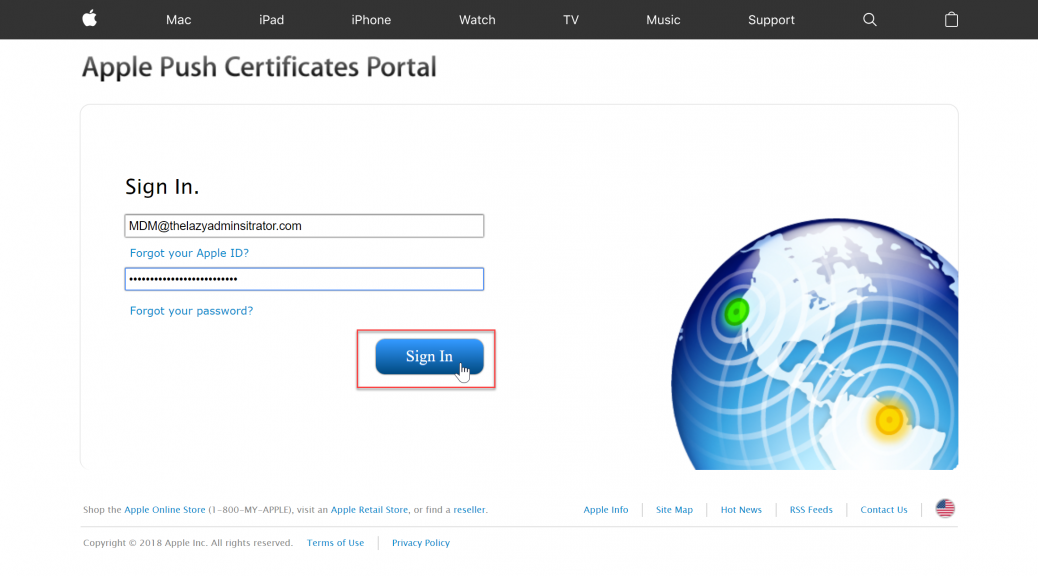1038x576 pixels.
Task: Open the iPad menu item
Action: 271,20
